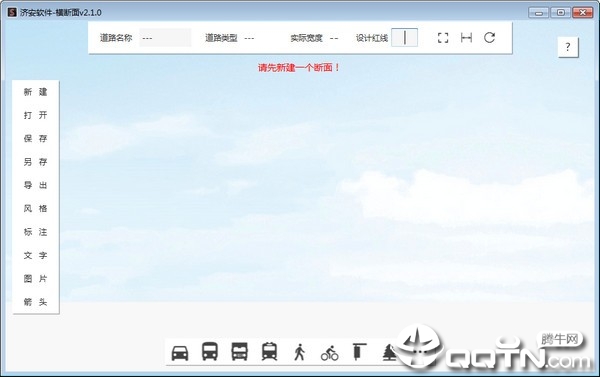Click the 道路名称 input field
This screenshot has width=600, height=377.
[x=165, y=38]
